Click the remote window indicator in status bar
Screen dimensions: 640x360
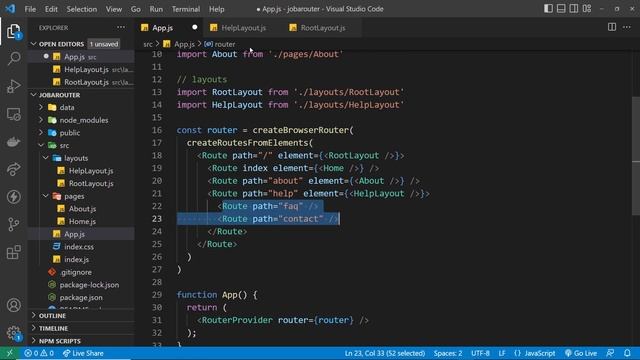pyautogui.click(x=9, y=353)
